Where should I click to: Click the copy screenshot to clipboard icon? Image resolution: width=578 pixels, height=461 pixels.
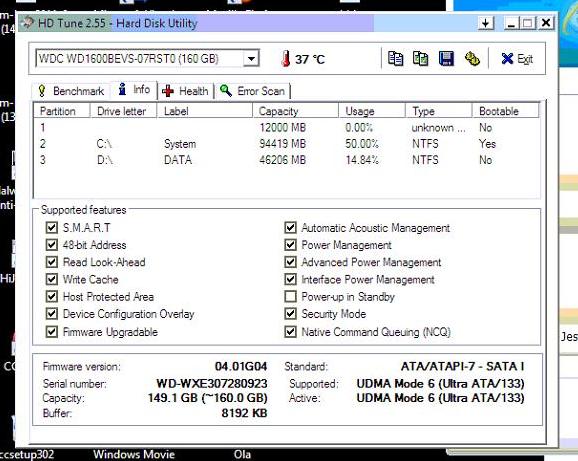[421, 59]
